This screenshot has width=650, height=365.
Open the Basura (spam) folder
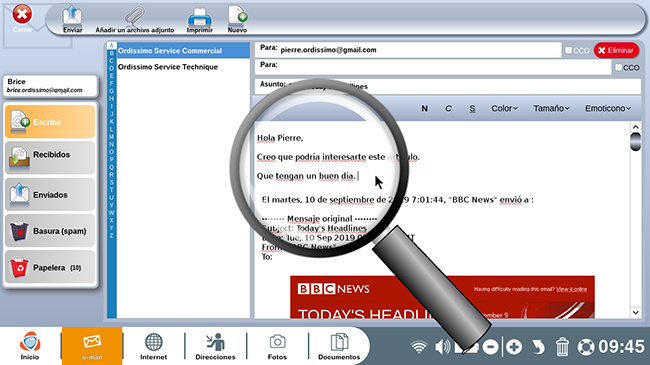pos(50,231)
